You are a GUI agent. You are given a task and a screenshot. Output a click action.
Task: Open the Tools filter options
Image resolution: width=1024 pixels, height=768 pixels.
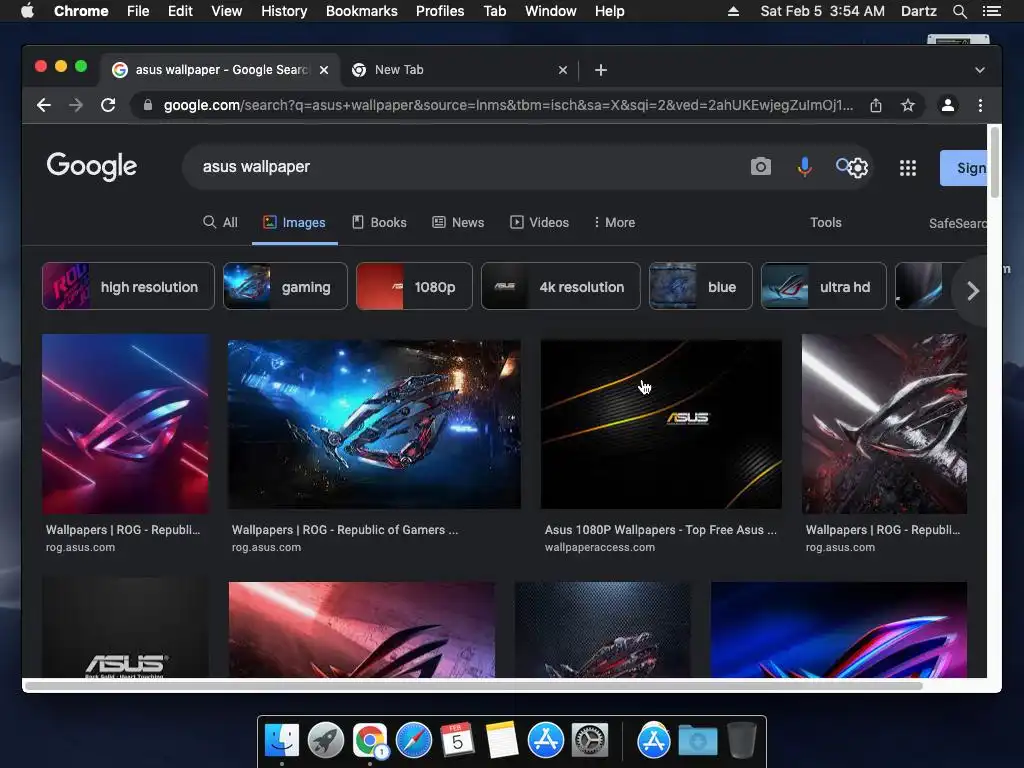pos(825,223)
